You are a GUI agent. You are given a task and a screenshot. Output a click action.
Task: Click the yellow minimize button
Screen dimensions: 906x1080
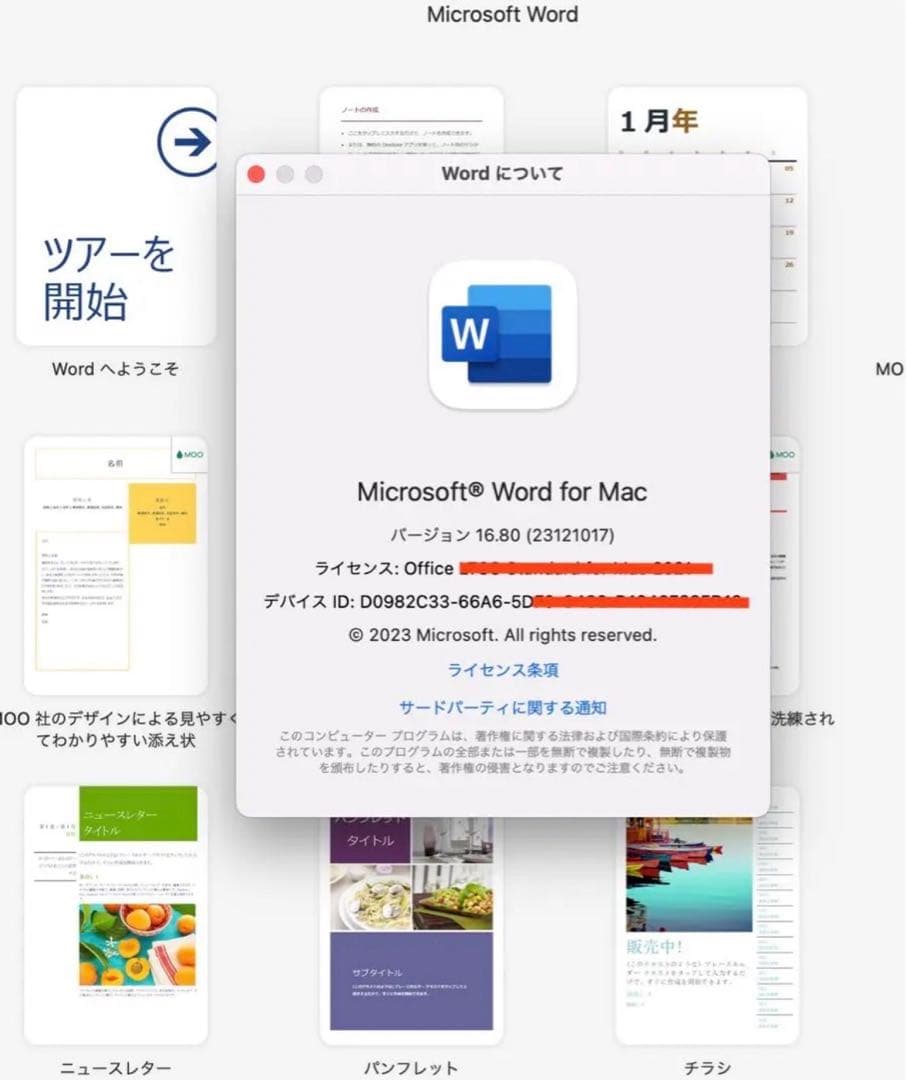[285, 173]
